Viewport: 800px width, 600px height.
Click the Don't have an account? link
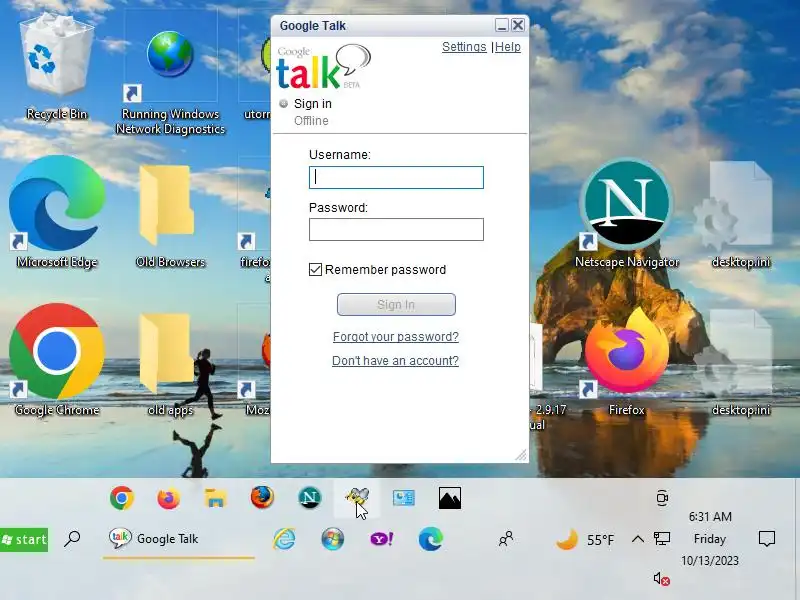[x=395, y=361]
